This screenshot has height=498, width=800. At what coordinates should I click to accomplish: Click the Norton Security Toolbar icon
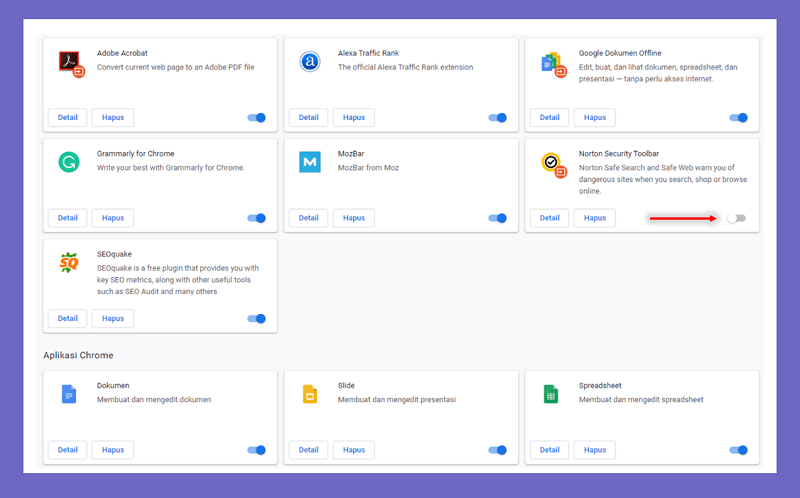[554, 165]
